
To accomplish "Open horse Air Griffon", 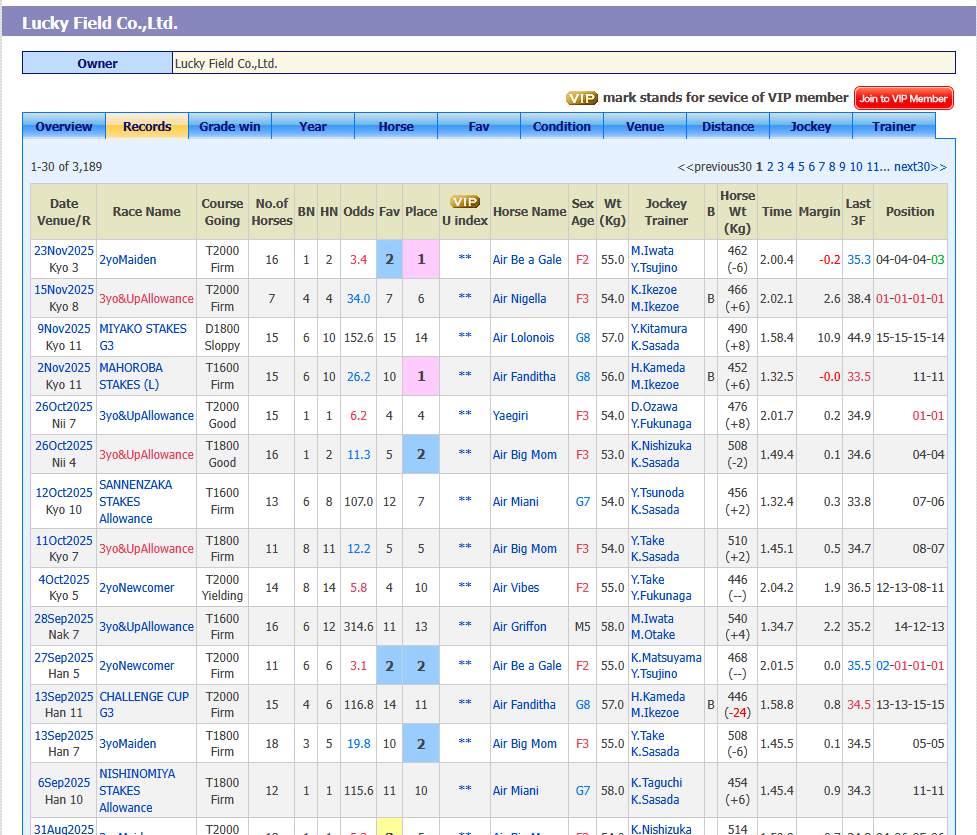I will pyautogui.click(x=519, y=627).
